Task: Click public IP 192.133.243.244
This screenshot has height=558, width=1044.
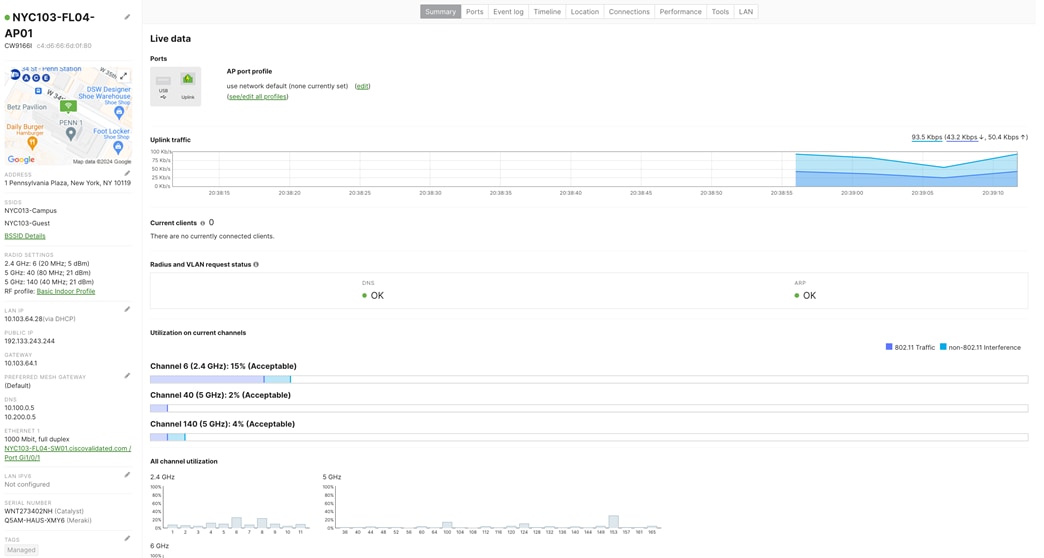Action: coord(30,341)
